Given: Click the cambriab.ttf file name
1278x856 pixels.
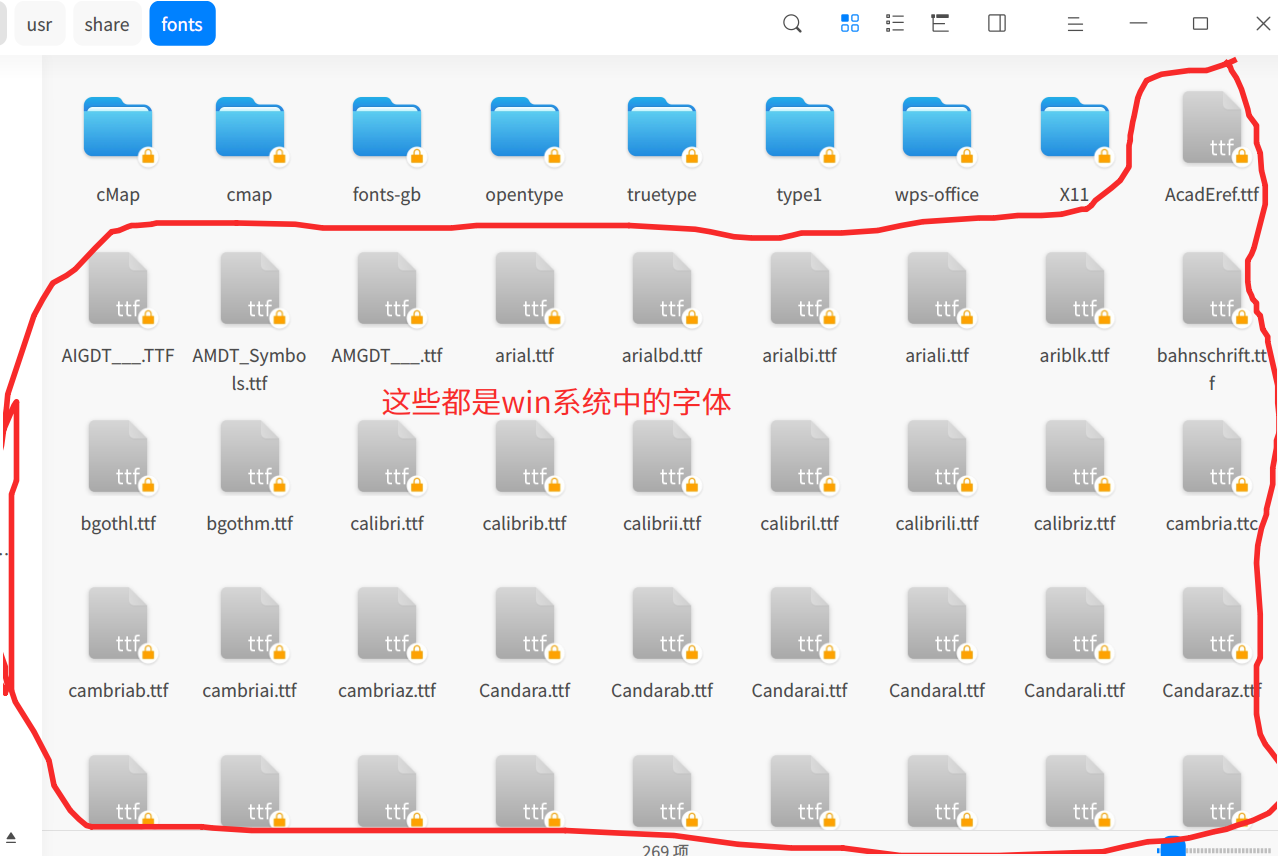Looking at the screenshot, I should (x=118, y=690).
